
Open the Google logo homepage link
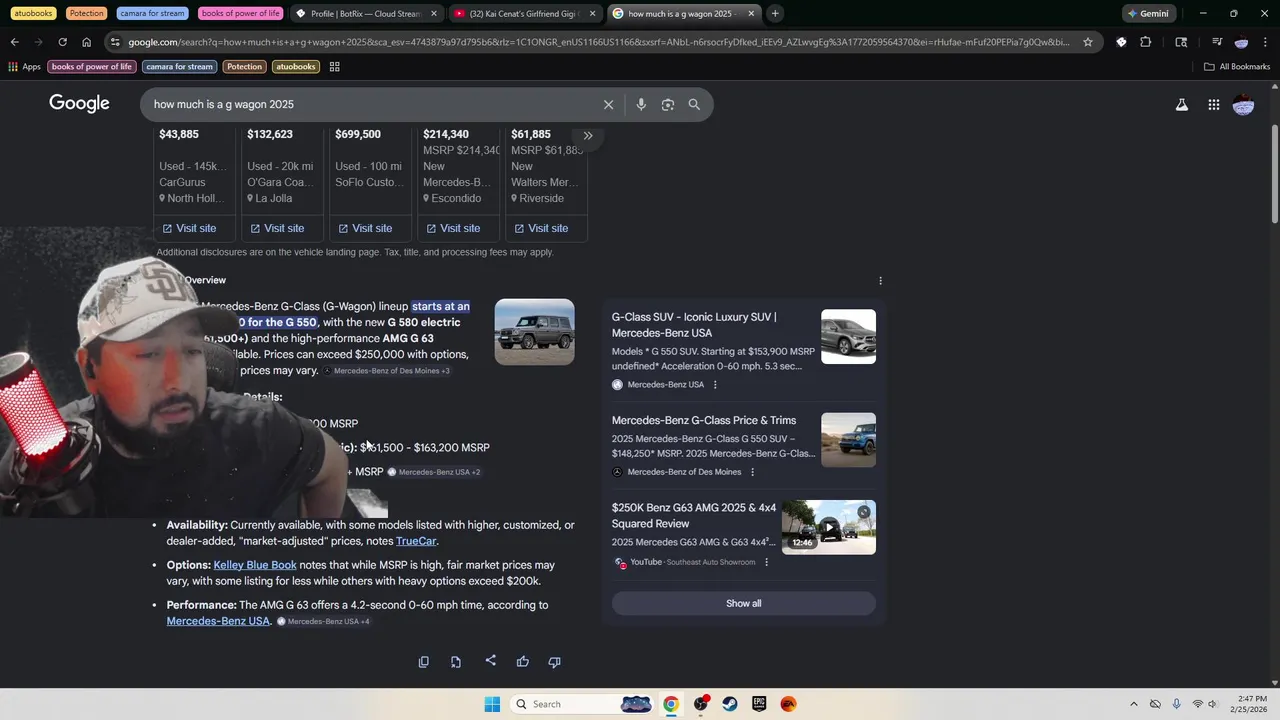click(79, 104)
